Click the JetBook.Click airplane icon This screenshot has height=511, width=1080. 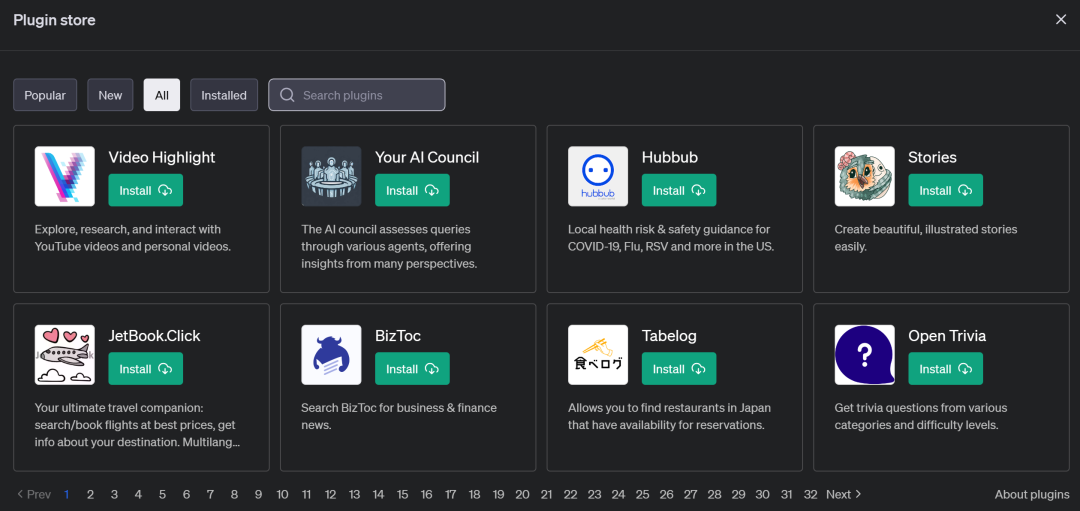[65, 355]
